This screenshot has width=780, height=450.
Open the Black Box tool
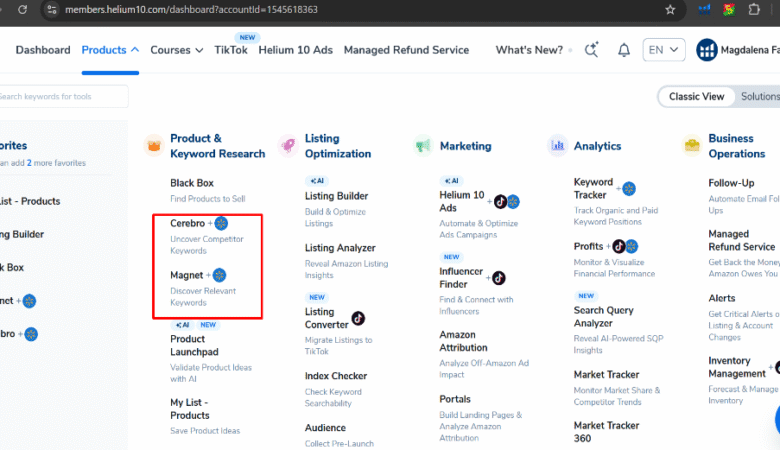pyautogui.click(x=192, y=183)
